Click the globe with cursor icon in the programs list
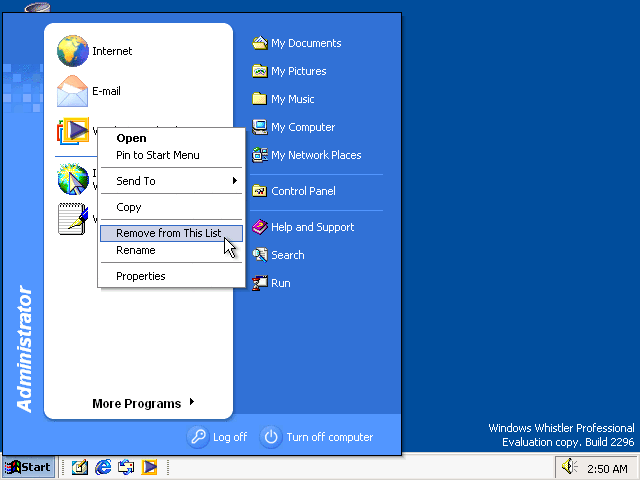 pyautogui.click(x=73, y=179)
